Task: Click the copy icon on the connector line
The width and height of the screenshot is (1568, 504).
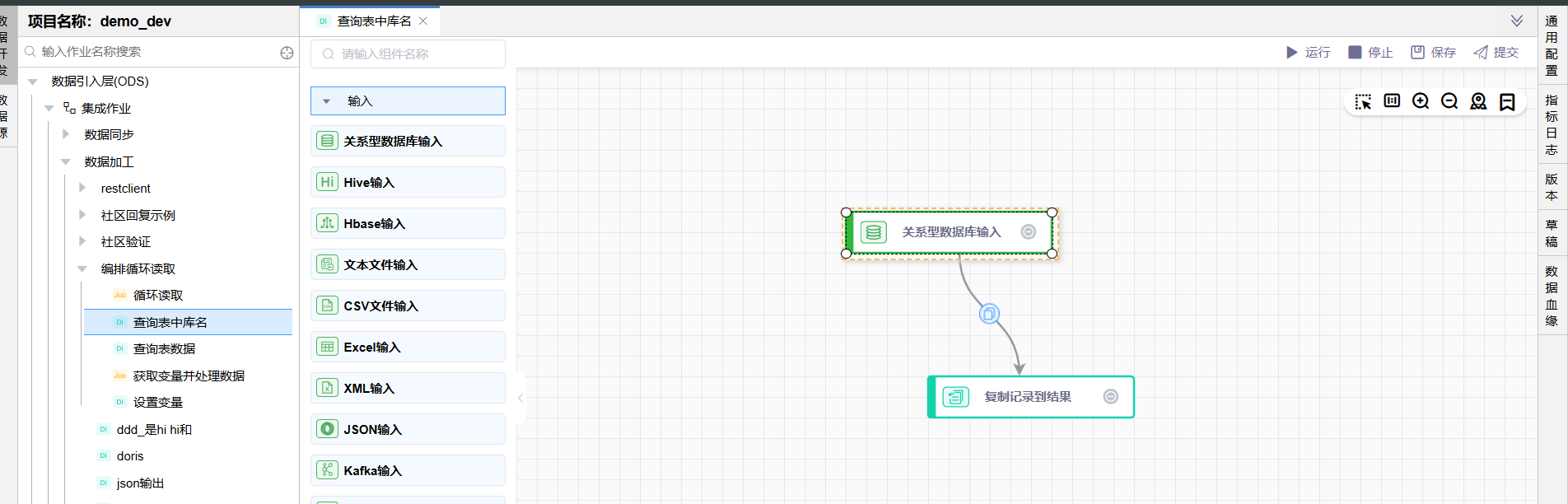Action: (x=989, y=314)
